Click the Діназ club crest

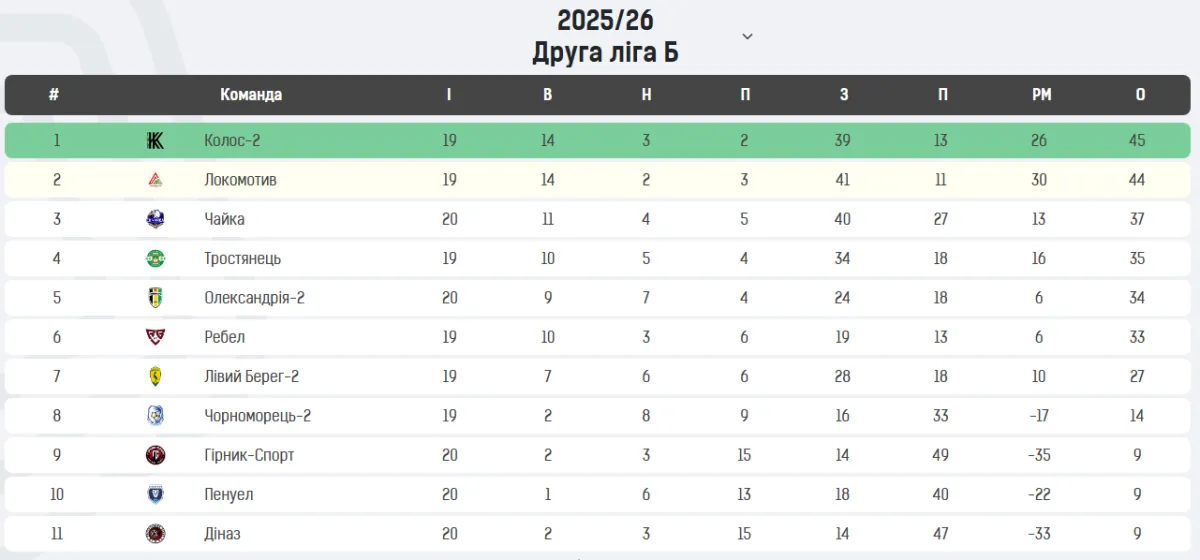coord(155,533)
